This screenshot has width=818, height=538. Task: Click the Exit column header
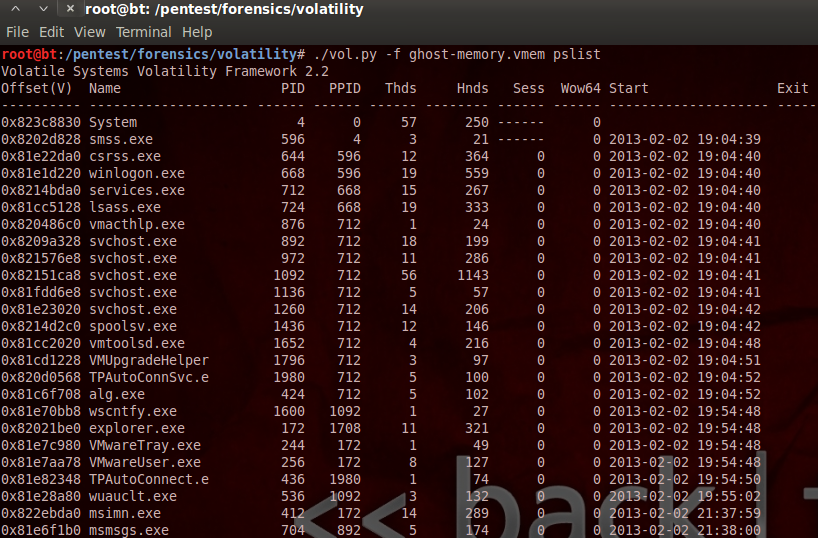[x=793, y=88]
